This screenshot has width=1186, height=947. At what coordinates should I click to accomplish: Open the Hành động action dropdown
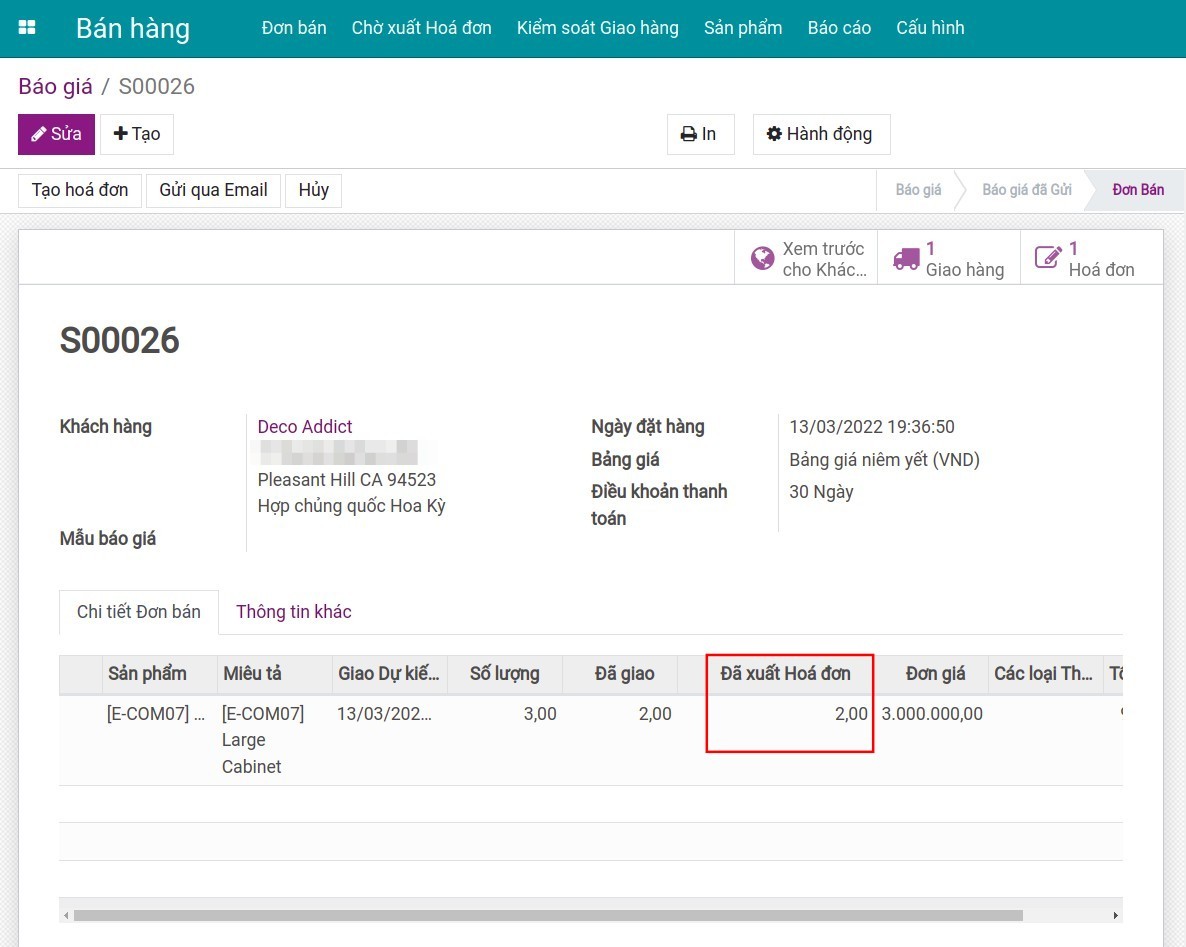click(x=821, y=134)
